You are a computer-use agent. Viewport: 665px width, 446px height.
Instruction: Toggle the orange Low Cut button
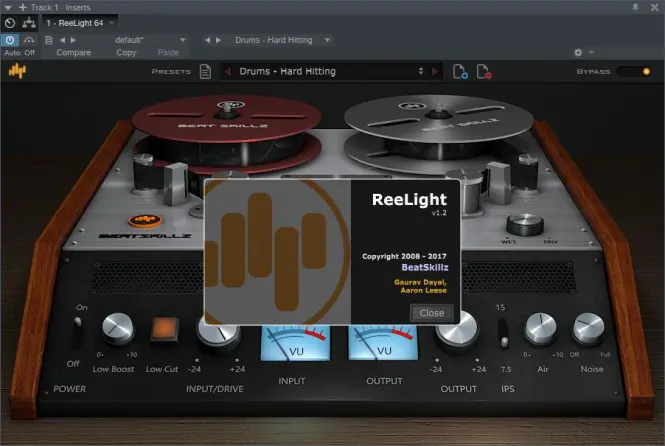(165, 329)
